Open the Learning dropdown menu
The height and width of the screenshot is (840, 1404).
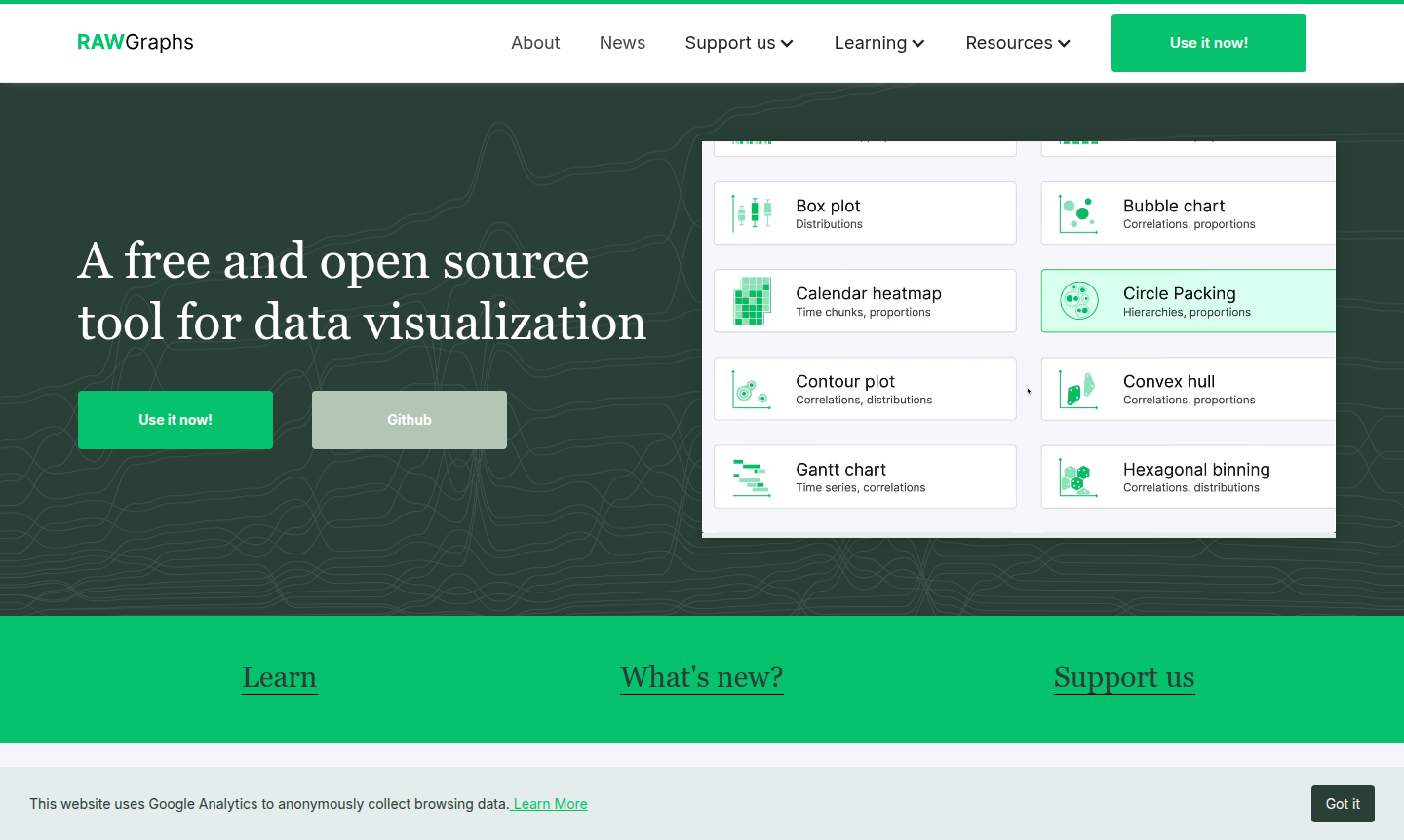click(x=878, y=43)
